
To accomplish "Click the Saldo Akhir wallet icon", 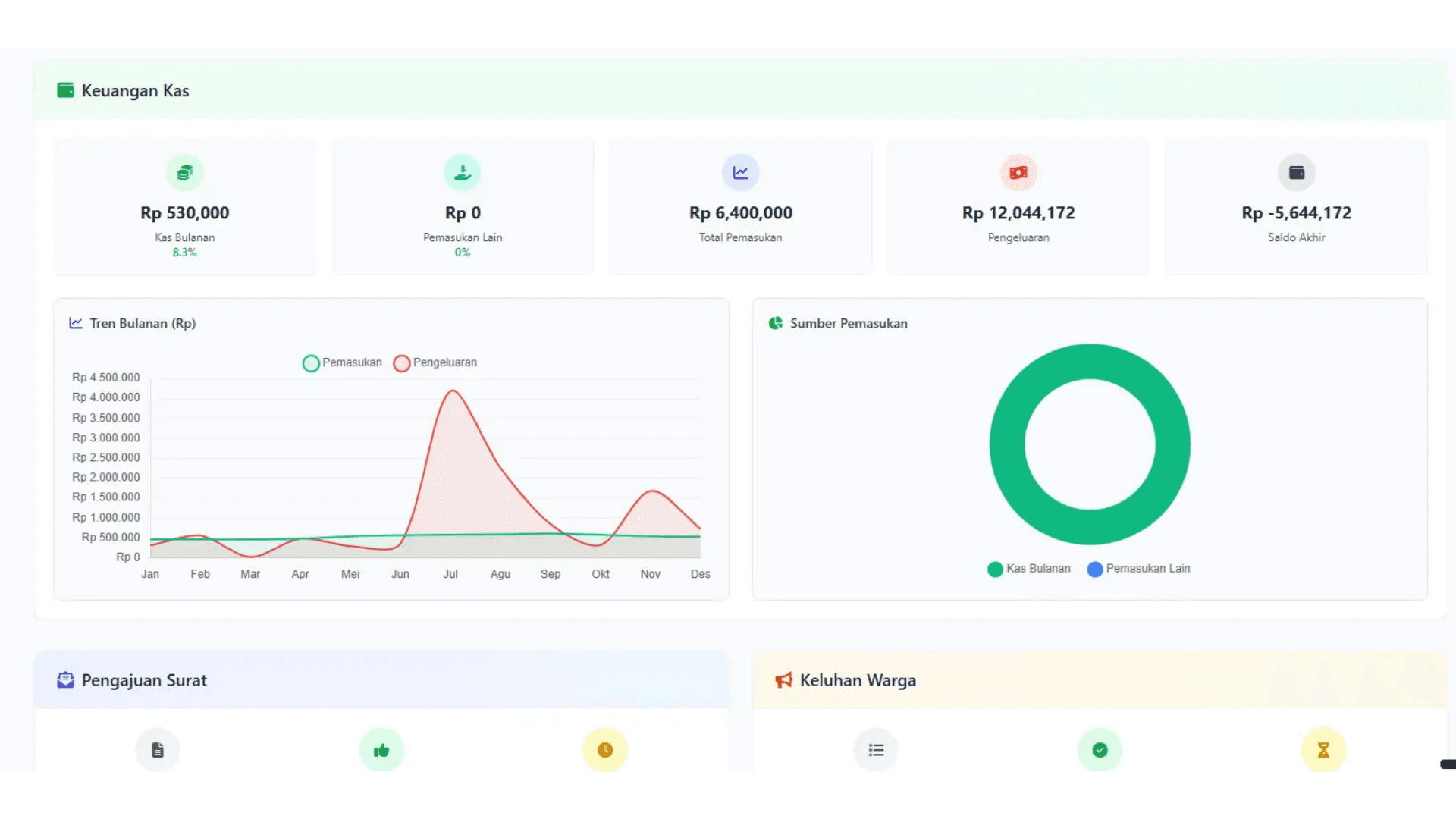I will point(1296,173).
